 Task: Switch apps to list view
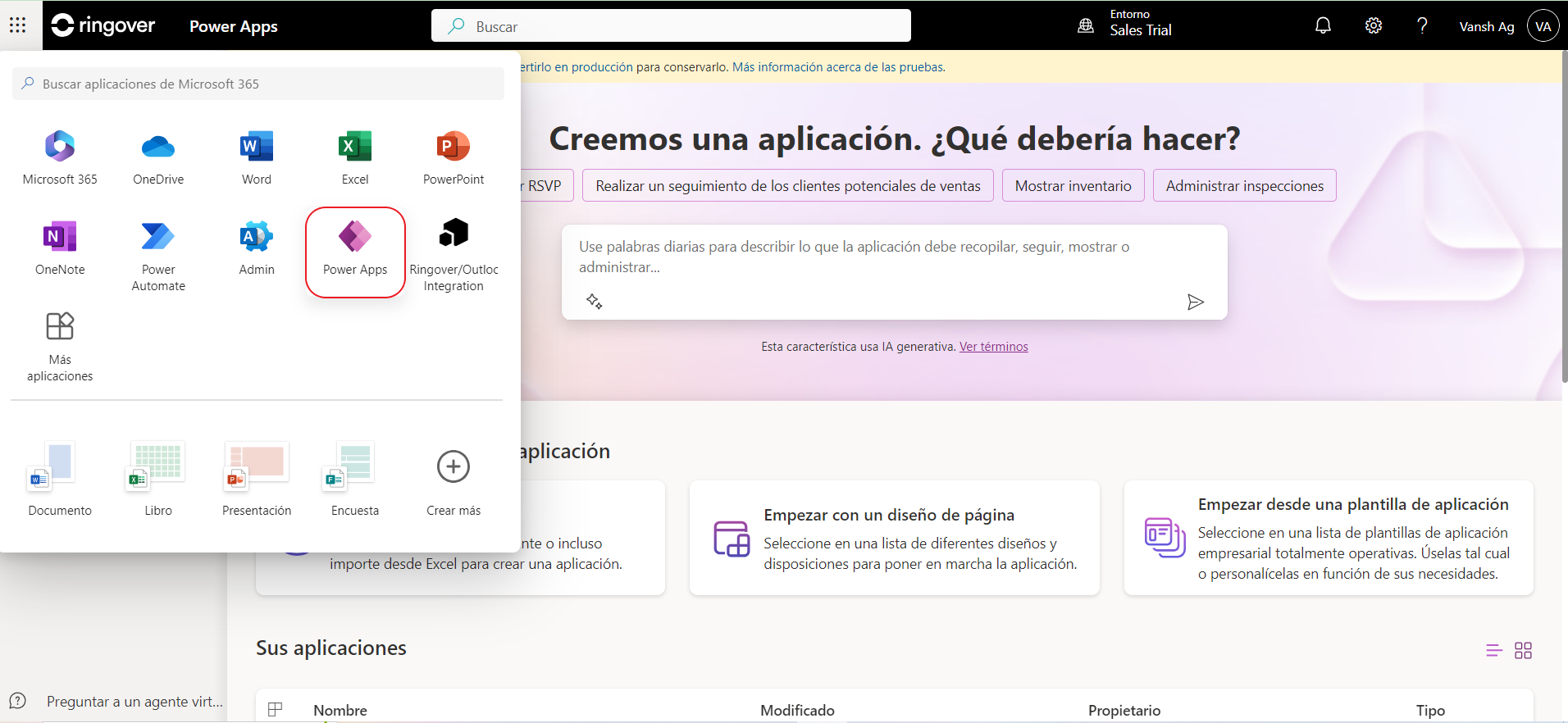click(1494, 650)
